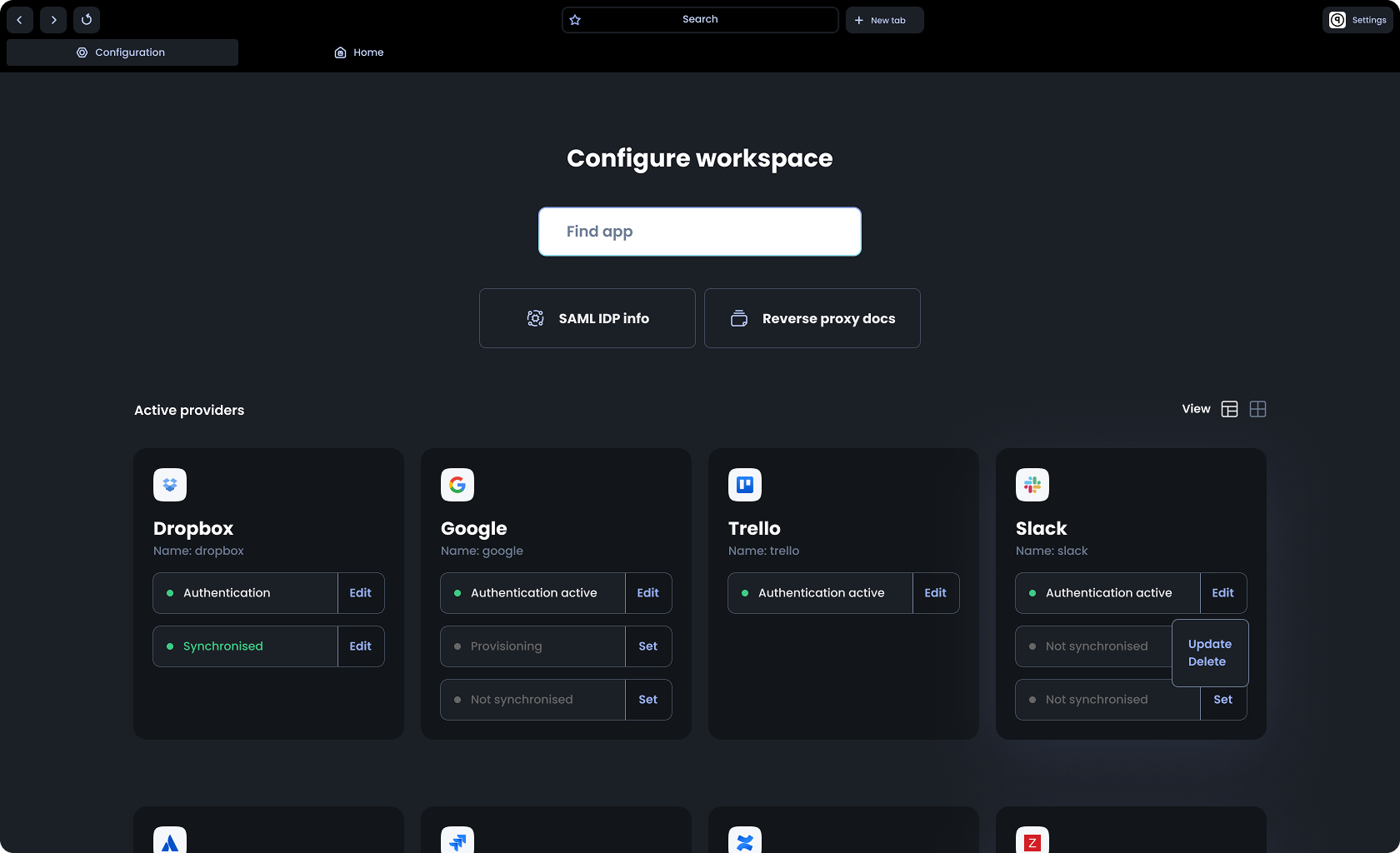Screen dimensions: 1400x853
Task: Click the Dropbox card title
Action: tap(193, 528)
